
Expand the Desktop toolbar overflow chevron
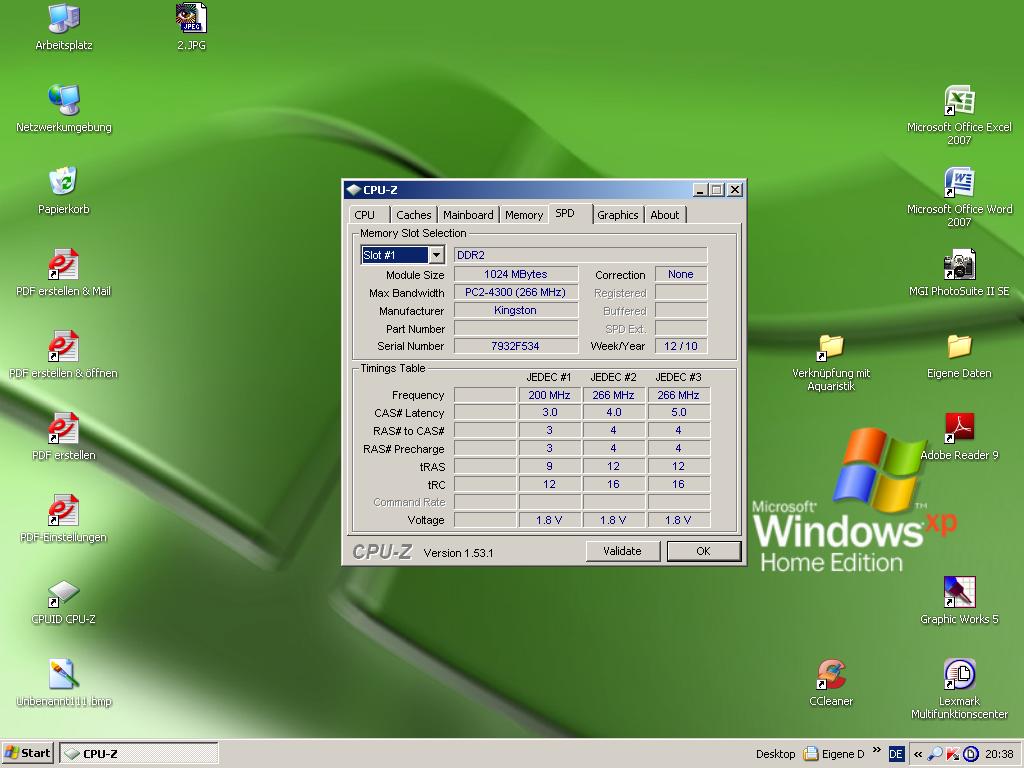(877, 750)
